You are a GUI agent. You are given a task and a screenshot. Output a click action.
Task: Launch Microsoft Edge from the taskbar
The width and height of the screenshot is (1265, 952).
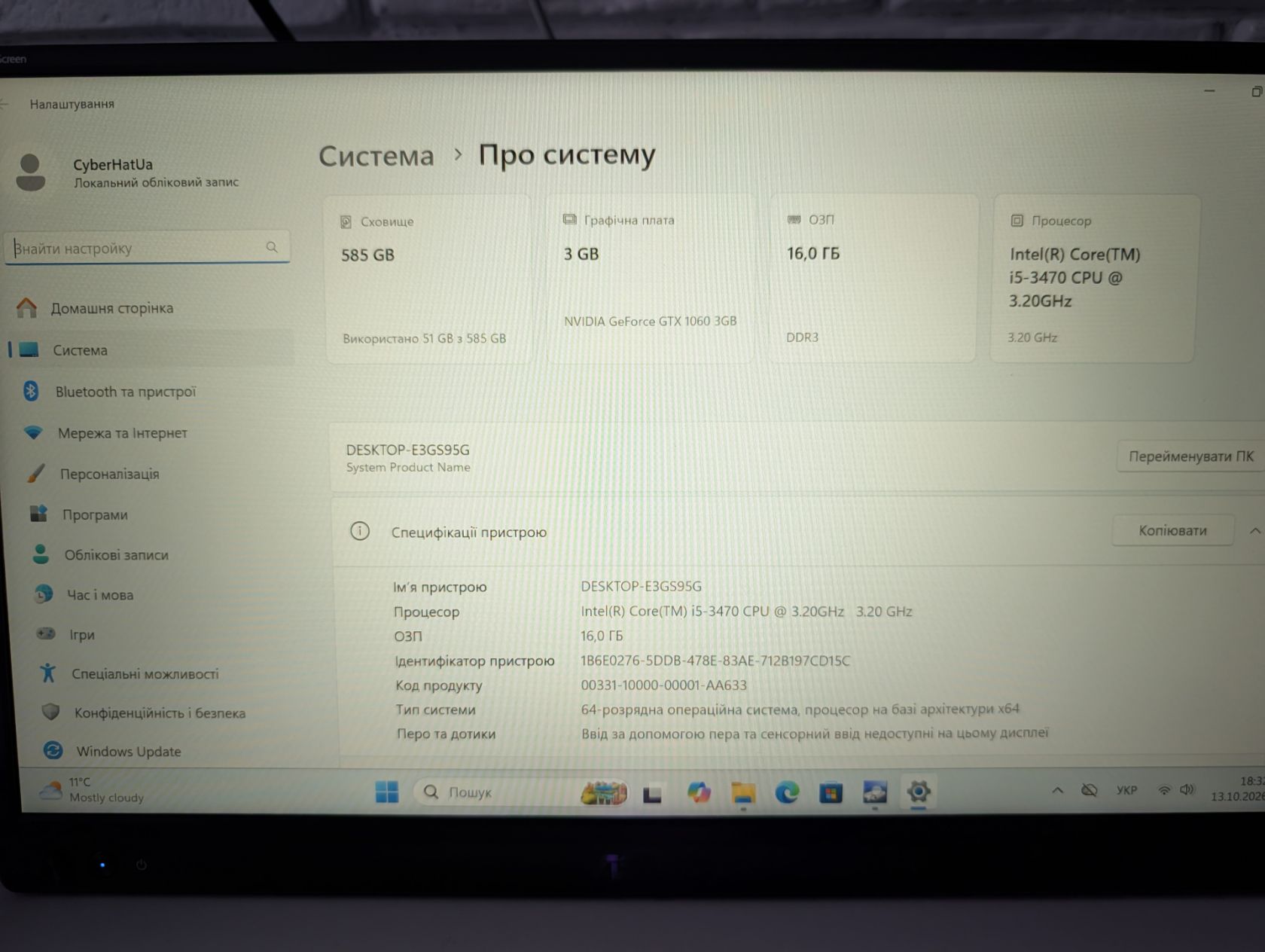(x=788, y=792)
